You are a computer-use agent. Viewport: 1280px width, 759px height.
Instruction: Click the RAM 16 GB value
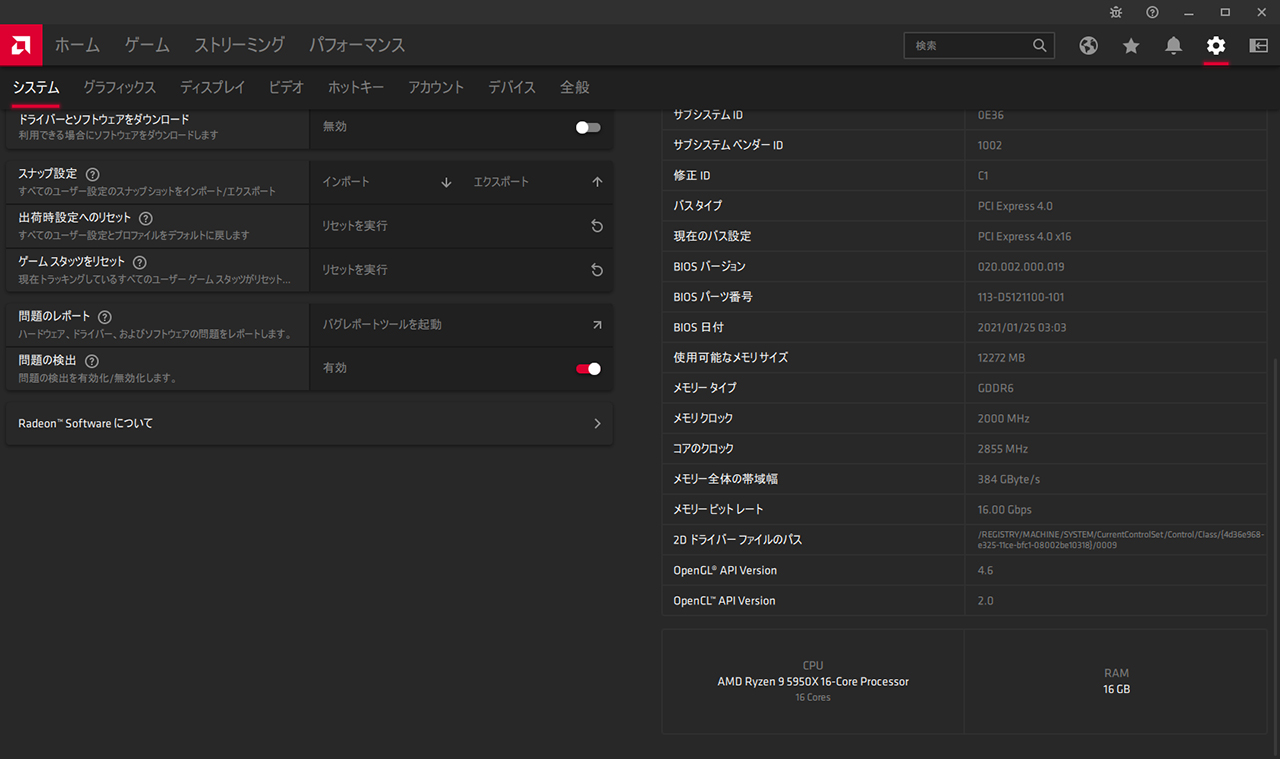(1116, 690)
